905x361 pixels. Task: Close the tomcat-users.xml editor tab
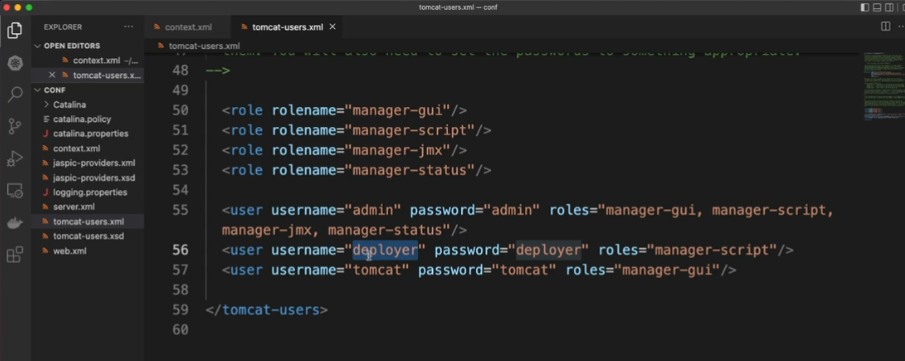click(x=332, y=27)
